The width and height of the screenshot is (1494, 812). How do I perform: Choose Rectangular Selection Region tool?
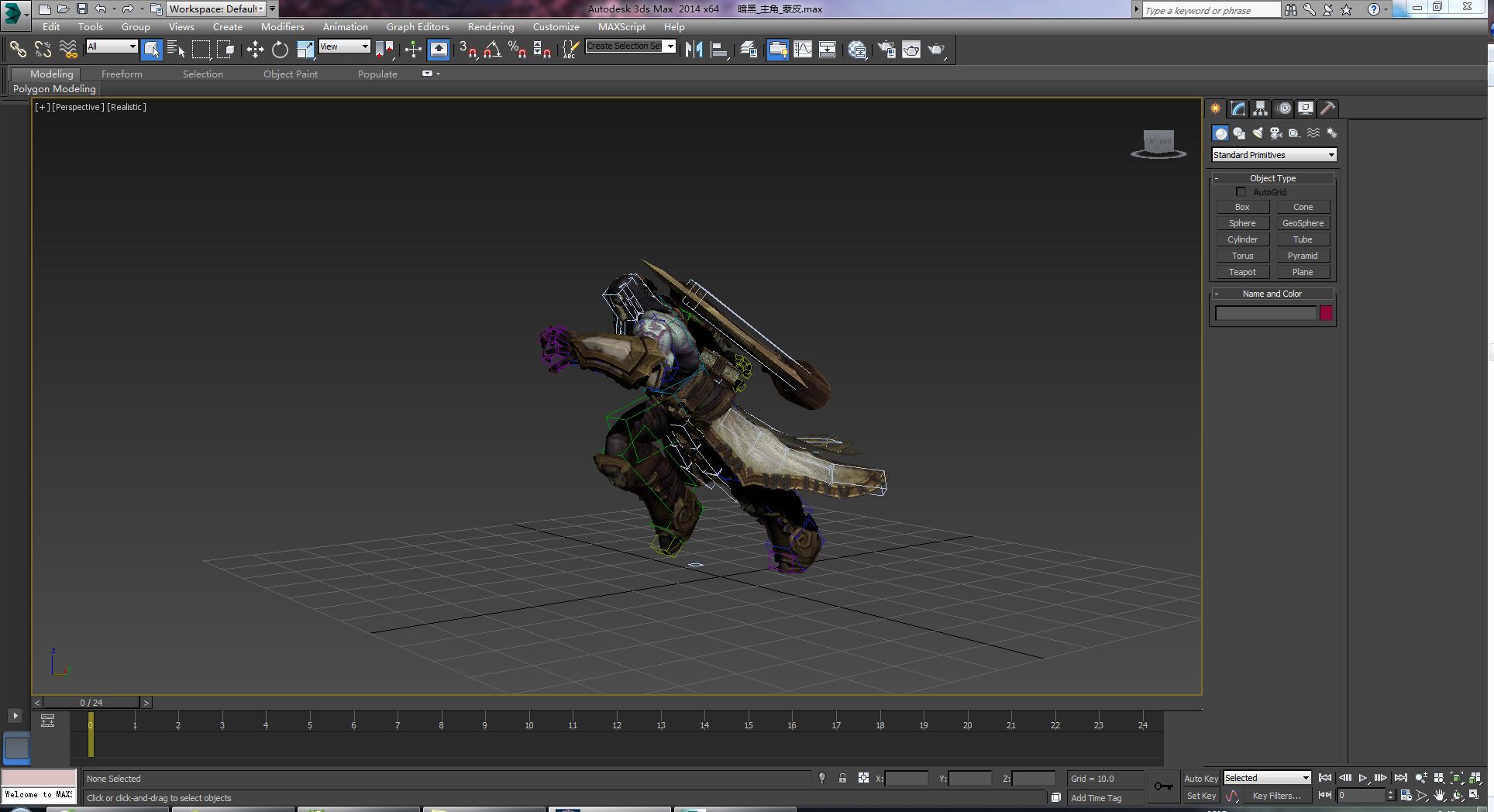201,50
